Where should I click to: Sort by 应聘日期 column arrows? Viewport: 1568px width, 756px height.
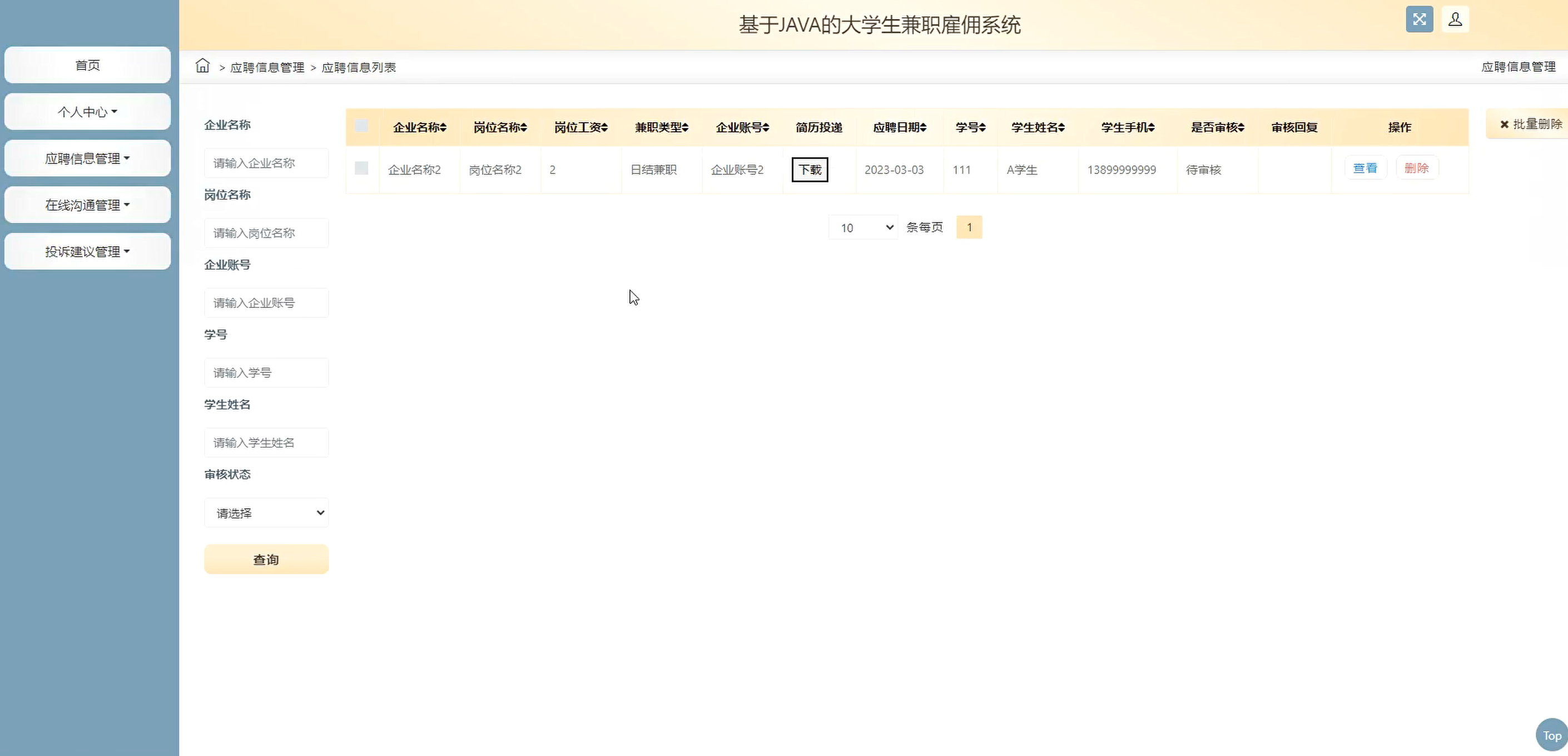923,127
